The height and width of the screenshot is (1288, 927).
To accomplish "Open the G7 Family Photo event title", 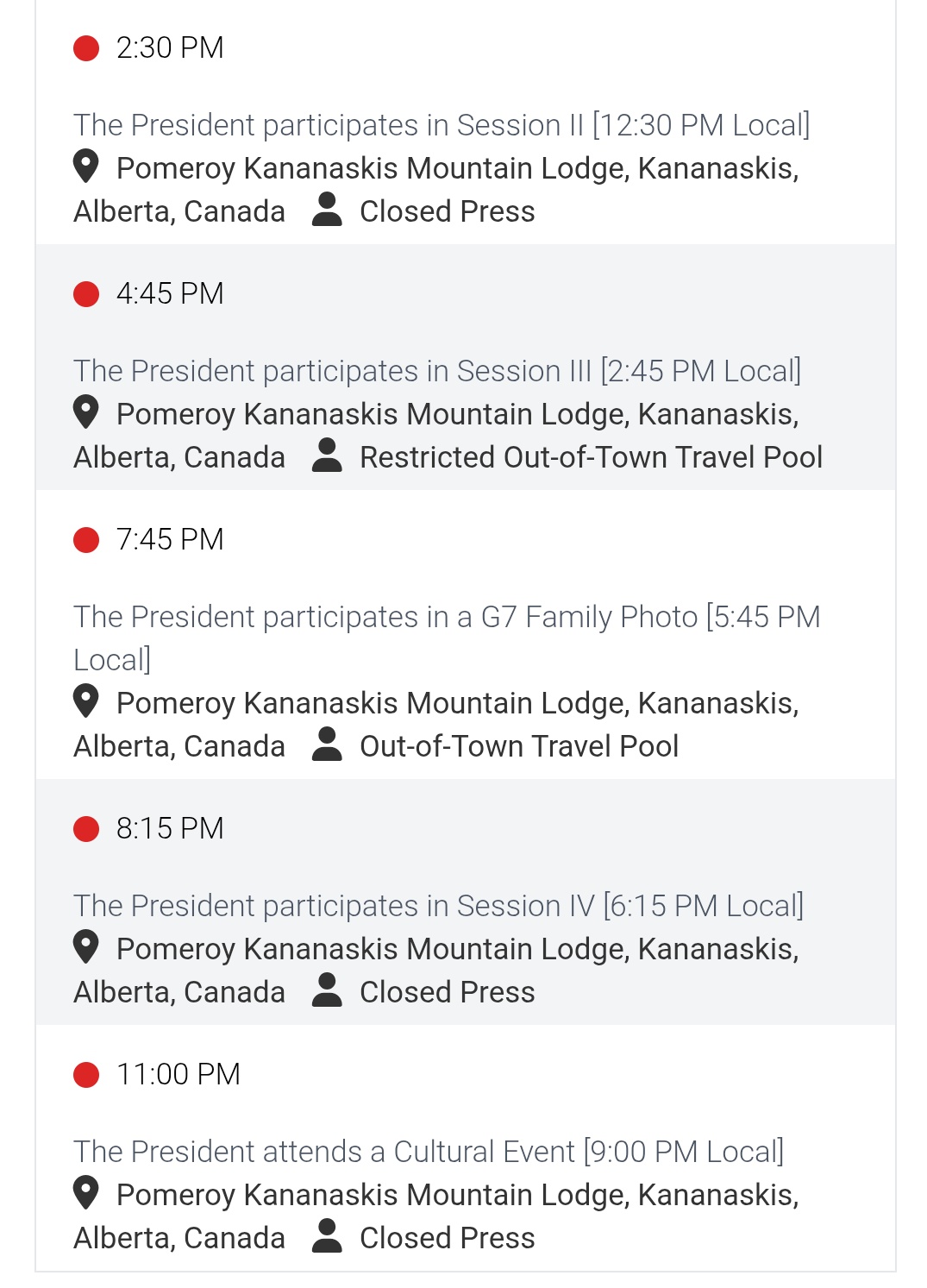I will tap(447, 638).
